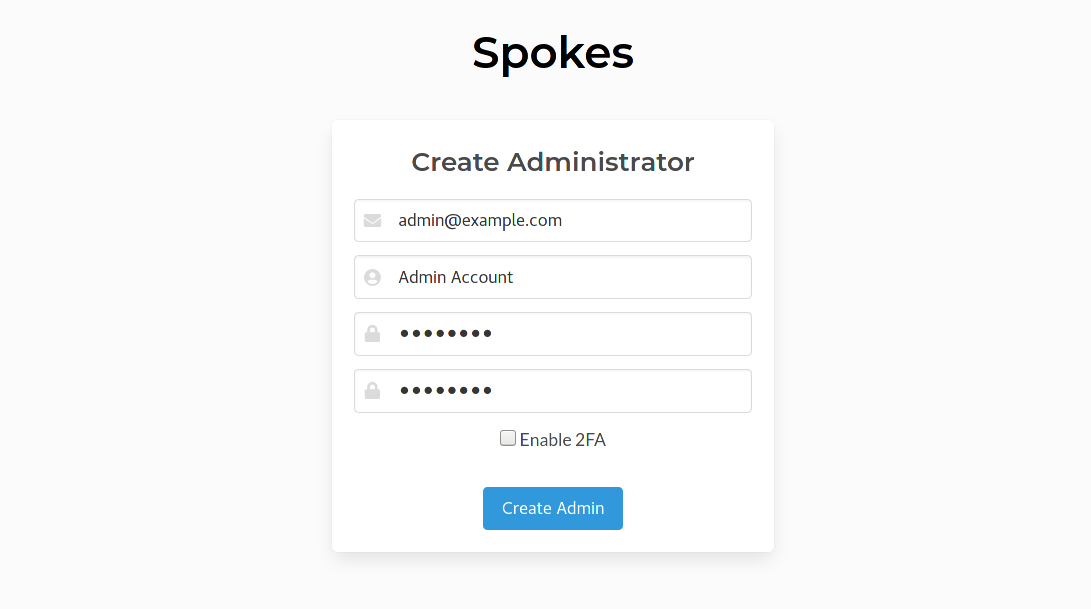The width and height of the screenshot is (1091, 609).
Task: Click the password dots in first password field
Action: [x=446, y=334]
